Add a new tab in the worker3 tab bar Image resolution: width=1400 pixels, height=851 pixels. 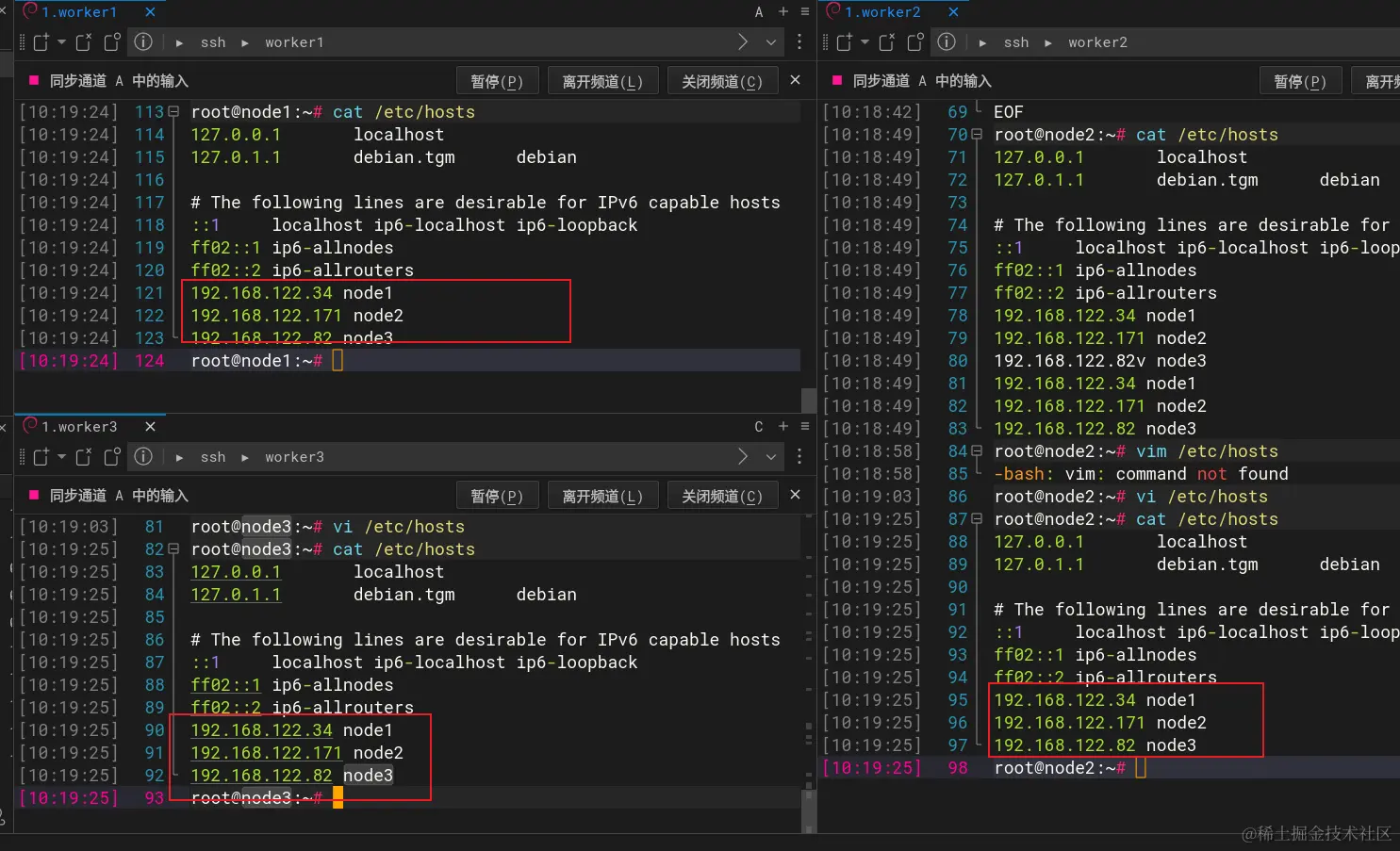point(783,426)
